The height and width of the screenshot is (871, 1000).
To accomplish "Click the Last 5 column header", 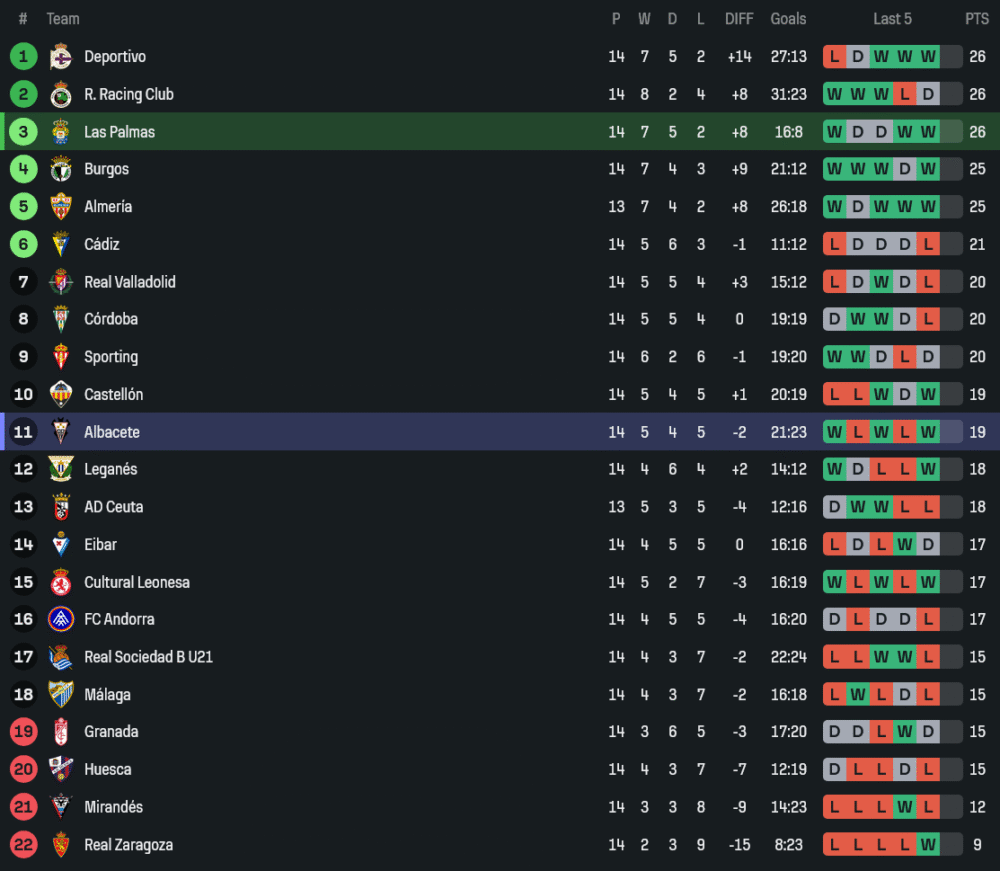I will (x=892, y=19).
